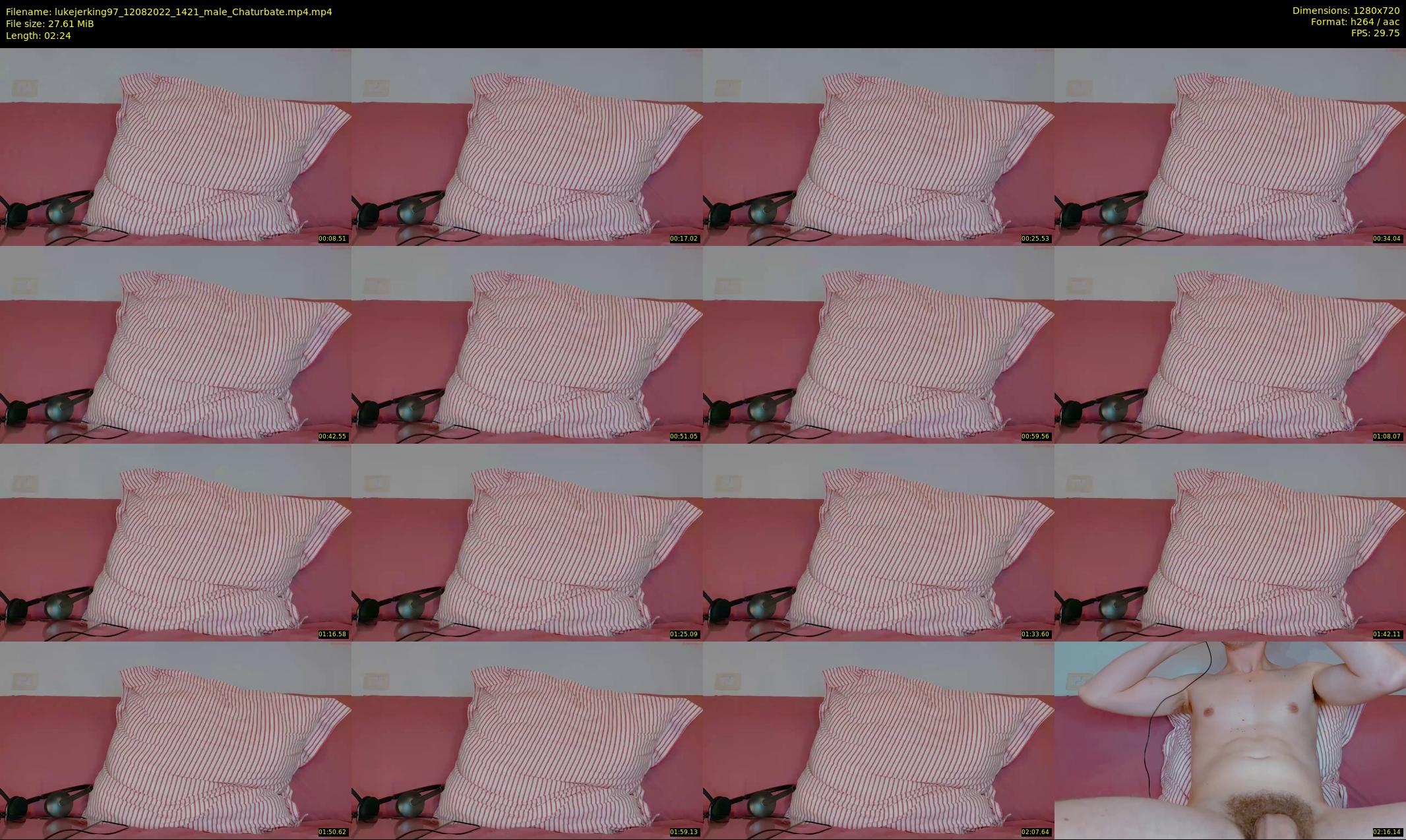Select the frame at 01:50.62
This screenshot has width=1406, height=840.
175,740
